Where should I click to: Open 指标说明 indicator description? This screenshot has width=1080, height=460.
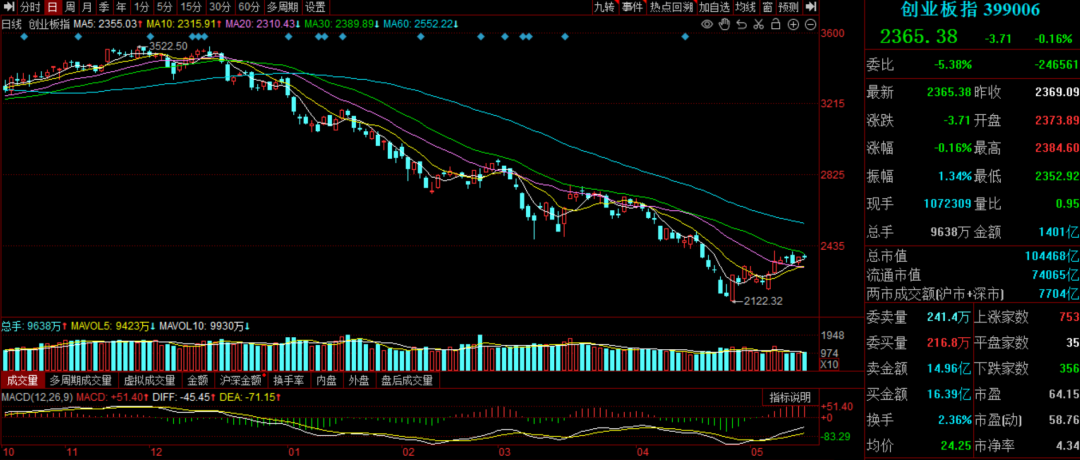[x=790, y=397]
